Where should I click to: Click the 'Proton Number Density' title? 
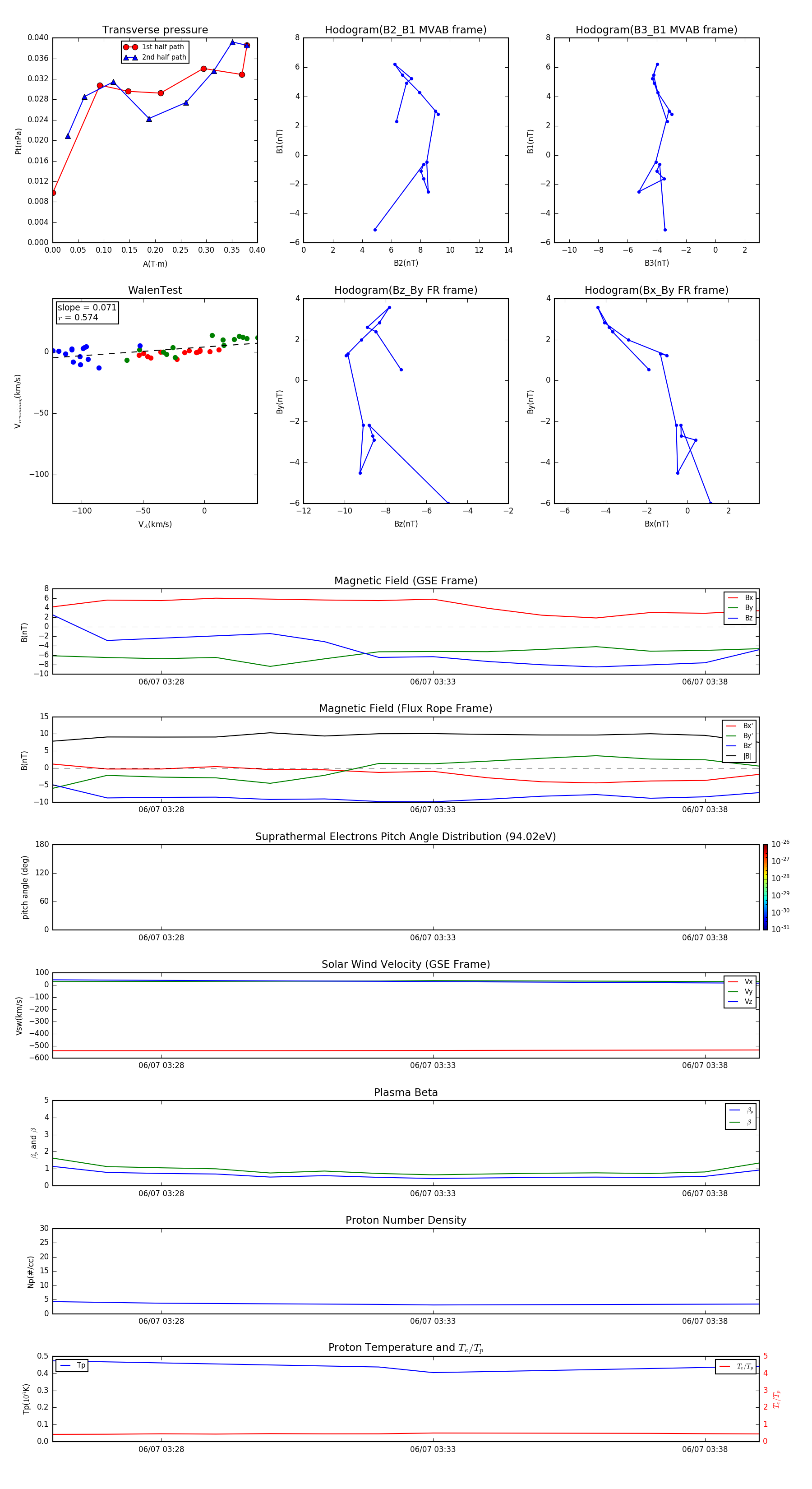point(406,1221)
